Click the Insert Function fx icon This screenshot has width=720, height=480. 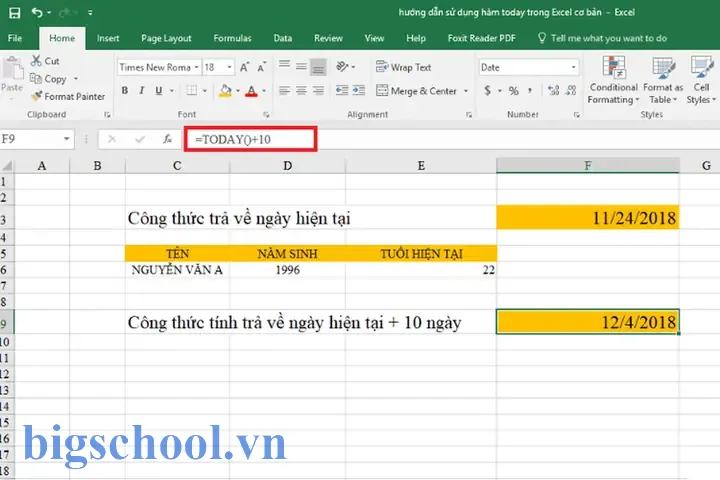[168, 139]
